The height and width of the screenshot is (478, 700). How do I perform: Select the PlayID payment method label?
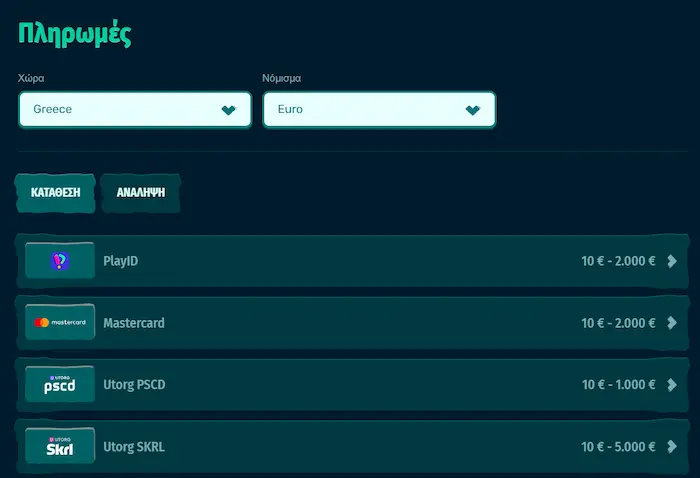pyautogui.click(x=121, y=261)
